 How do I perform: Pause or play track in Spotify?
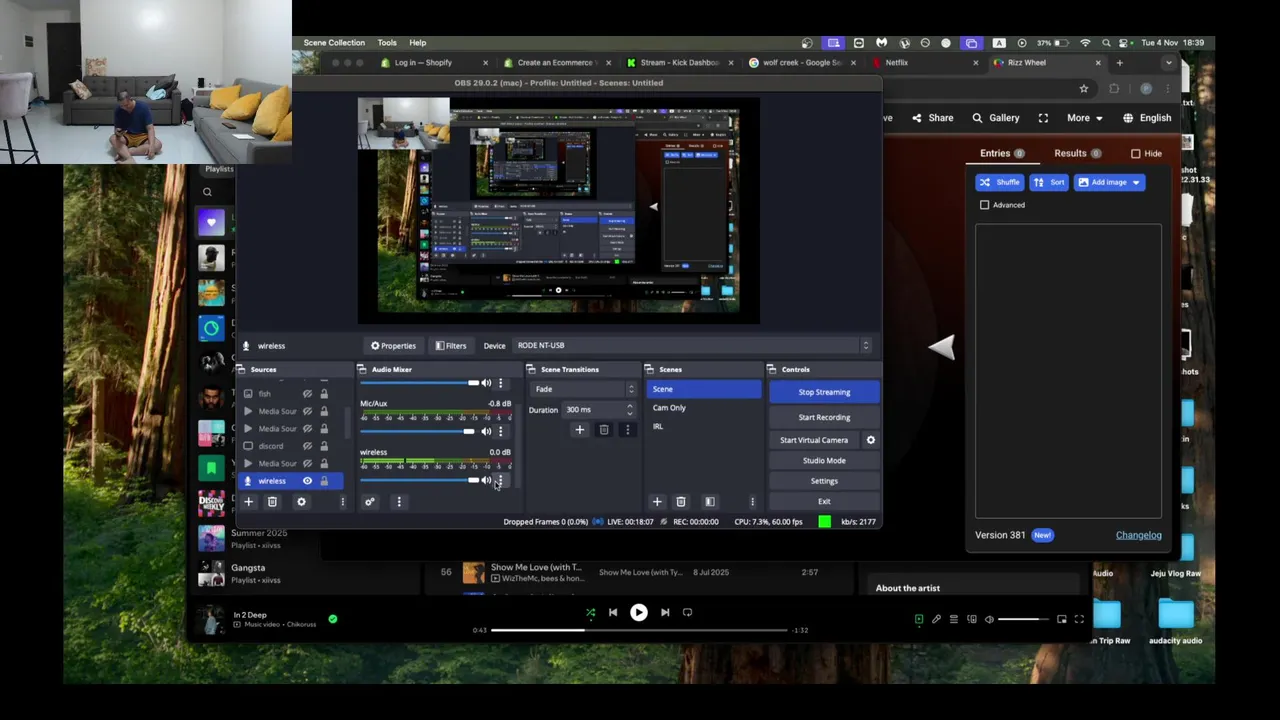(638, 613)
